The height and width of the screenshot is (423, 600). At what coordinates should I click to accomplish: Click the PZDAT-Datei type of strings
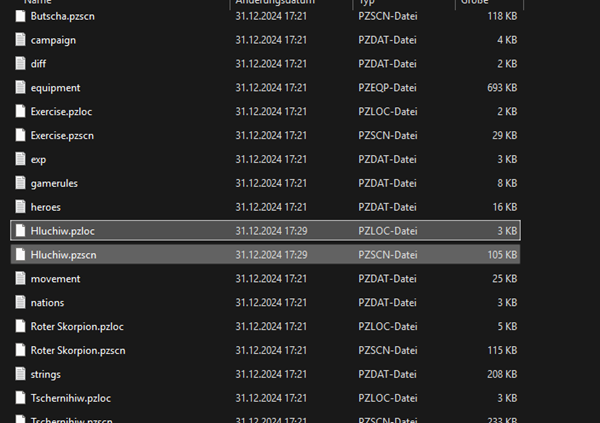click(387, 374)
